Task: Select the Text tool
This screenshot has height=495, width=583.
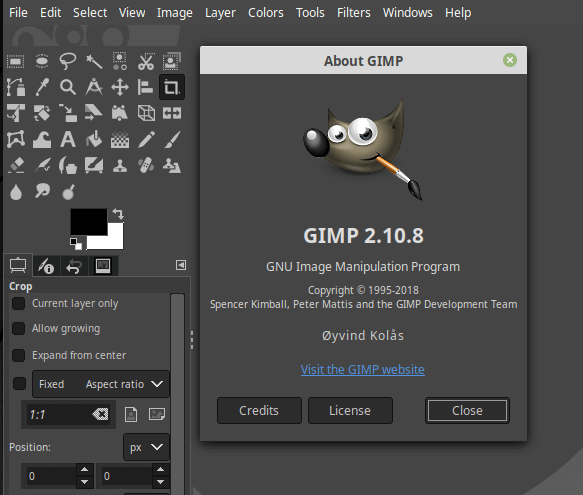Action: point(68,139)
